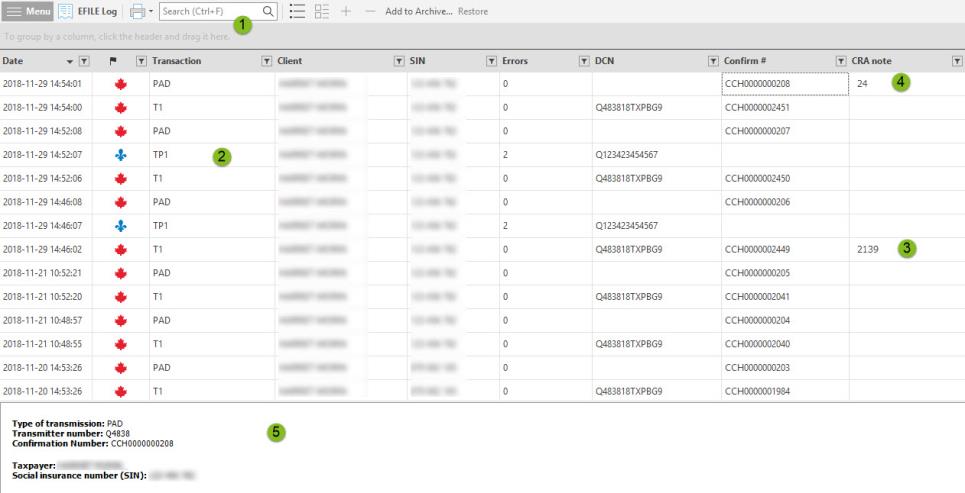Click the CRA note cell showing 2139
The height and width of the screenshot is (493, 965).
tap(867, 250)
